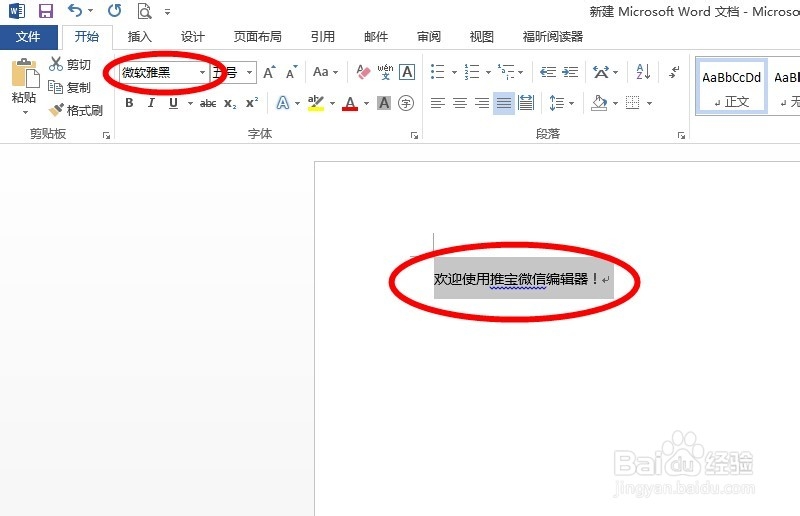Viewport: 800px width, 516px height.
Task: Open Print Preview from quick access toolbar
Action: point(144,11)
